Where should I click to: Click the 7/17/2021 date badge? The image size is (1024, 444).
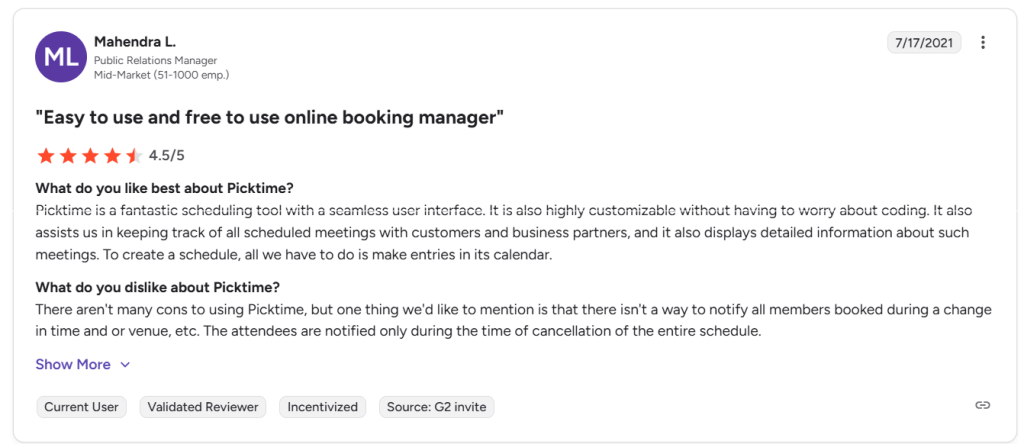[924, 42]
